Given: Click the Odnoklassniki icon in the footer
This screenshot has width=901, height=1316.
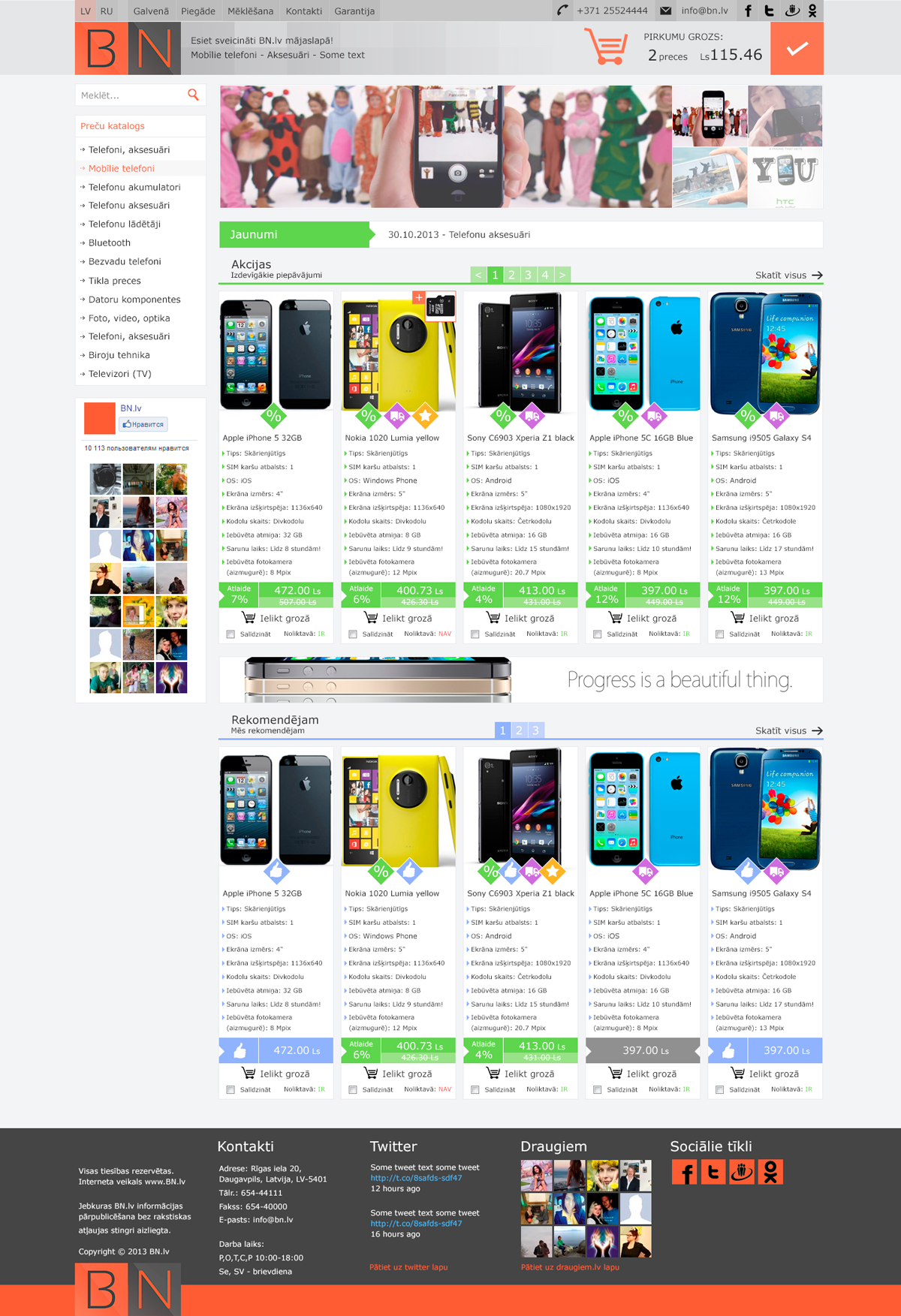Looking at the screenshot, I should coord(770,1172).
